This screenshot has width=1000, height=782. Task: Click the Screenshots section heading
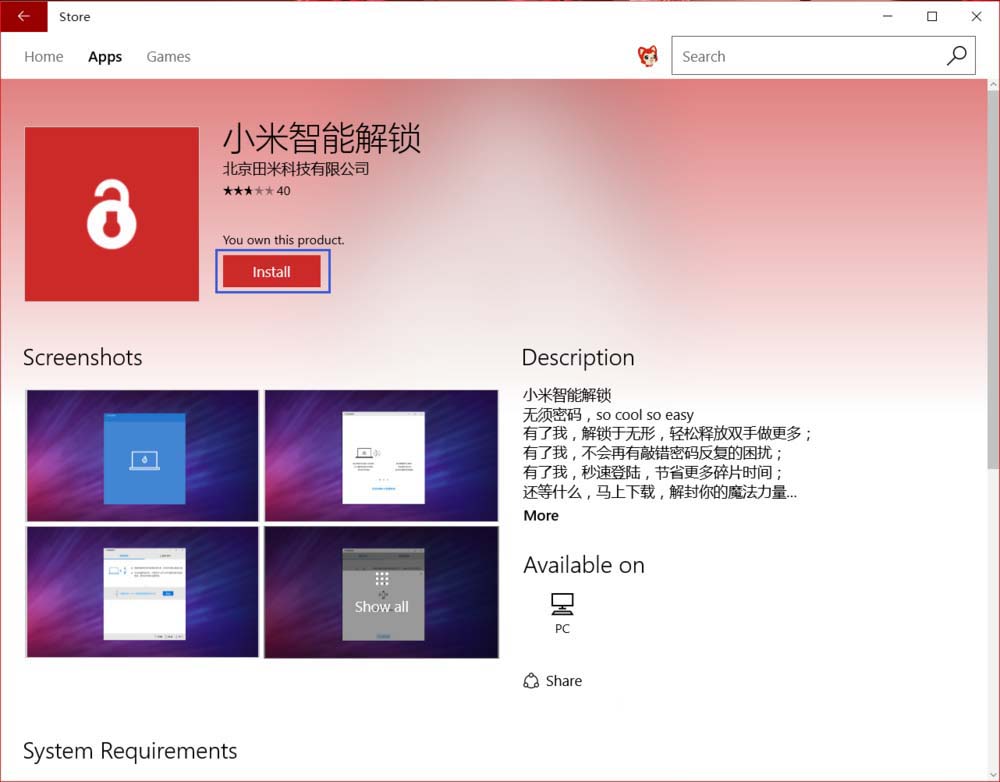pos(83,357)
